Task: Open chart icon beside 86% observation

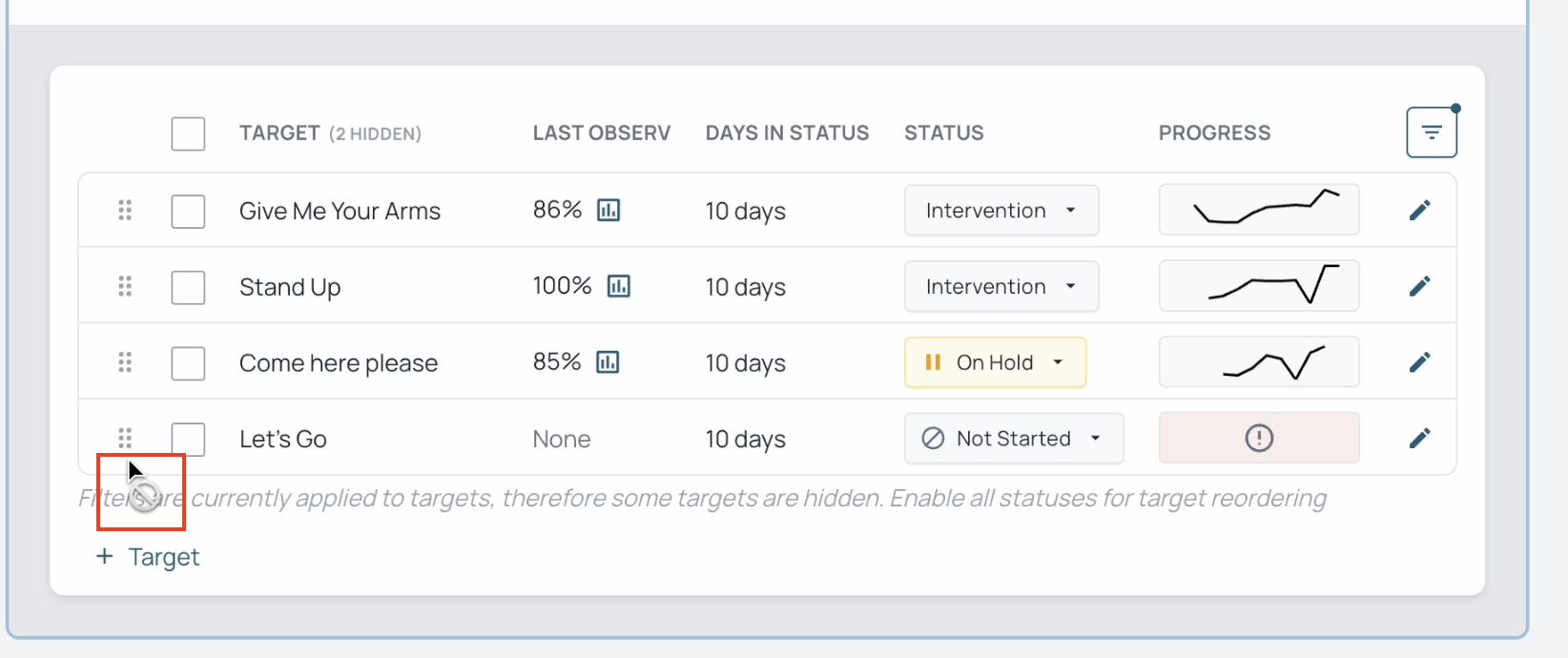Action: click(x=609, y=210)
